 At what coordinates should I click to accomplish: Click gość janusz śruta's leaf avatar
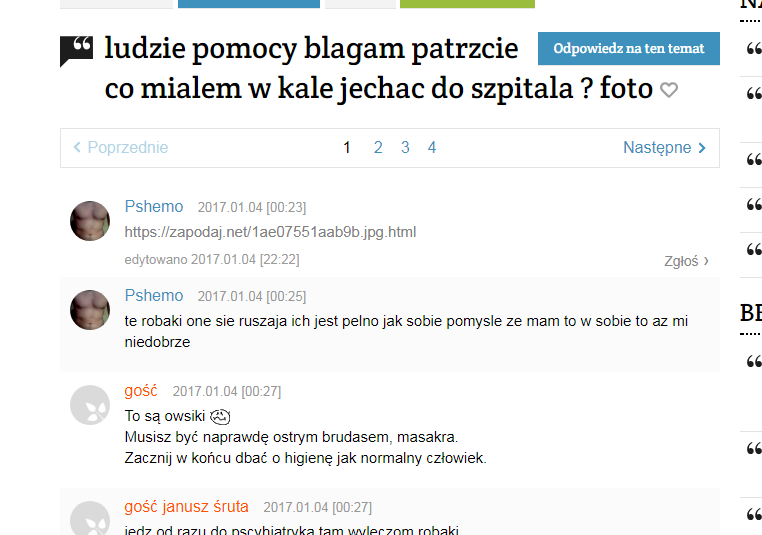click(x=90, y=518)
